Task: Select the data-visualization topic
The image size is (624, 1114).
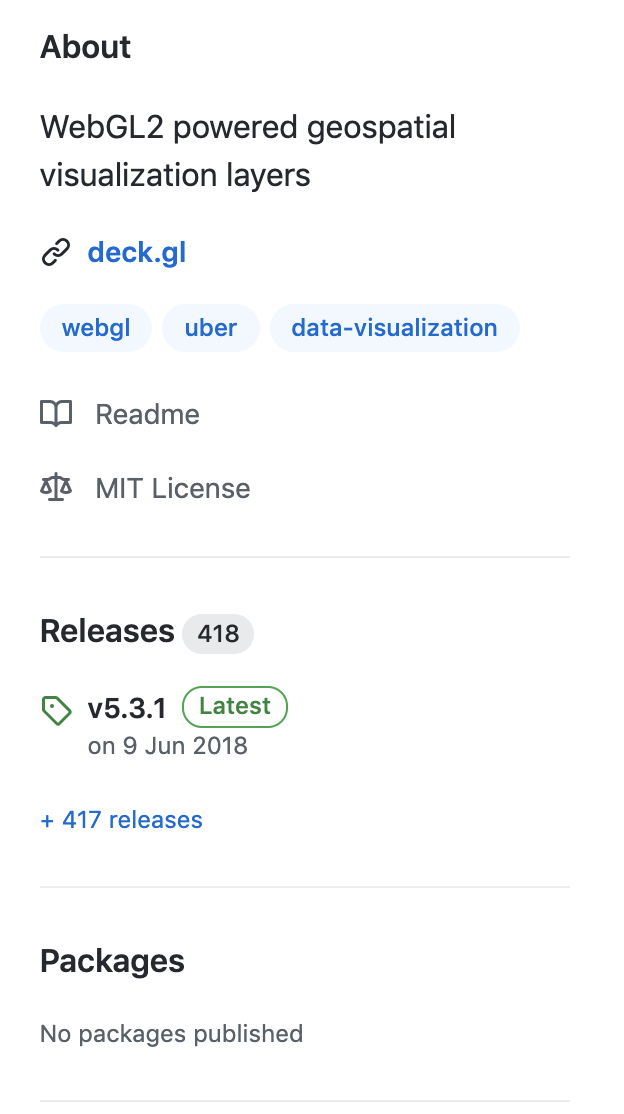Action: [394, 327]
